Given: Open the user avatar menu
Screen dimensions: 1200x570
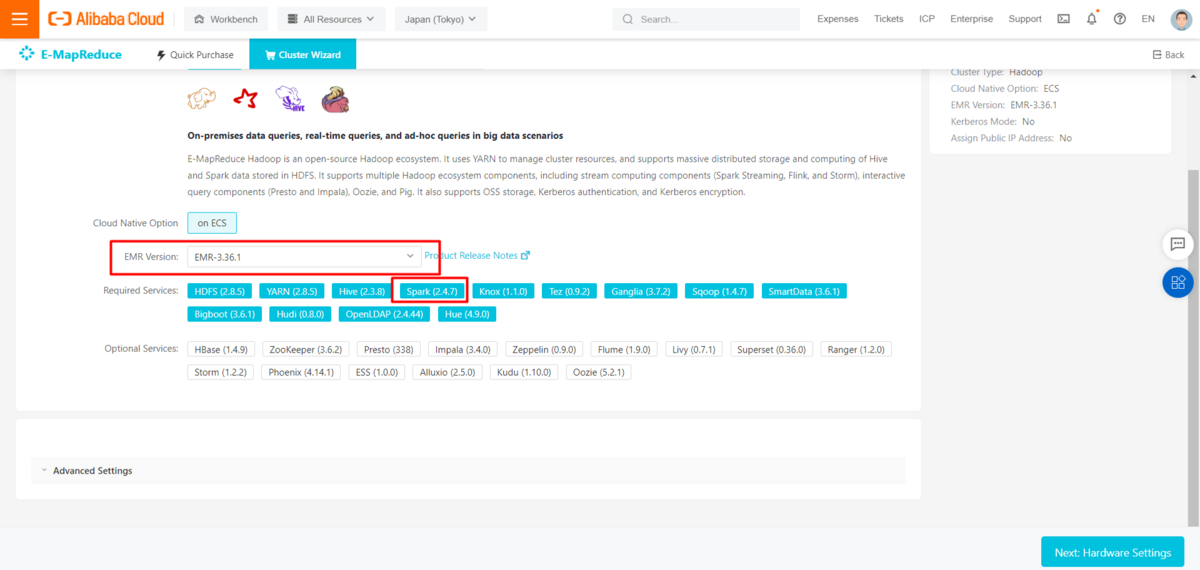Looking at the screenshot, I should coord(1181,19).
